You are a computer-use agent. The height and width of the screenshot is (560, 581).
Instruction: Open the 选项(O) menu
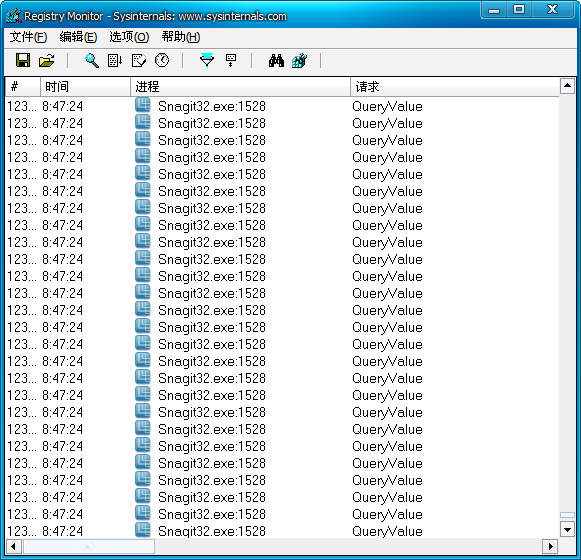129,37
